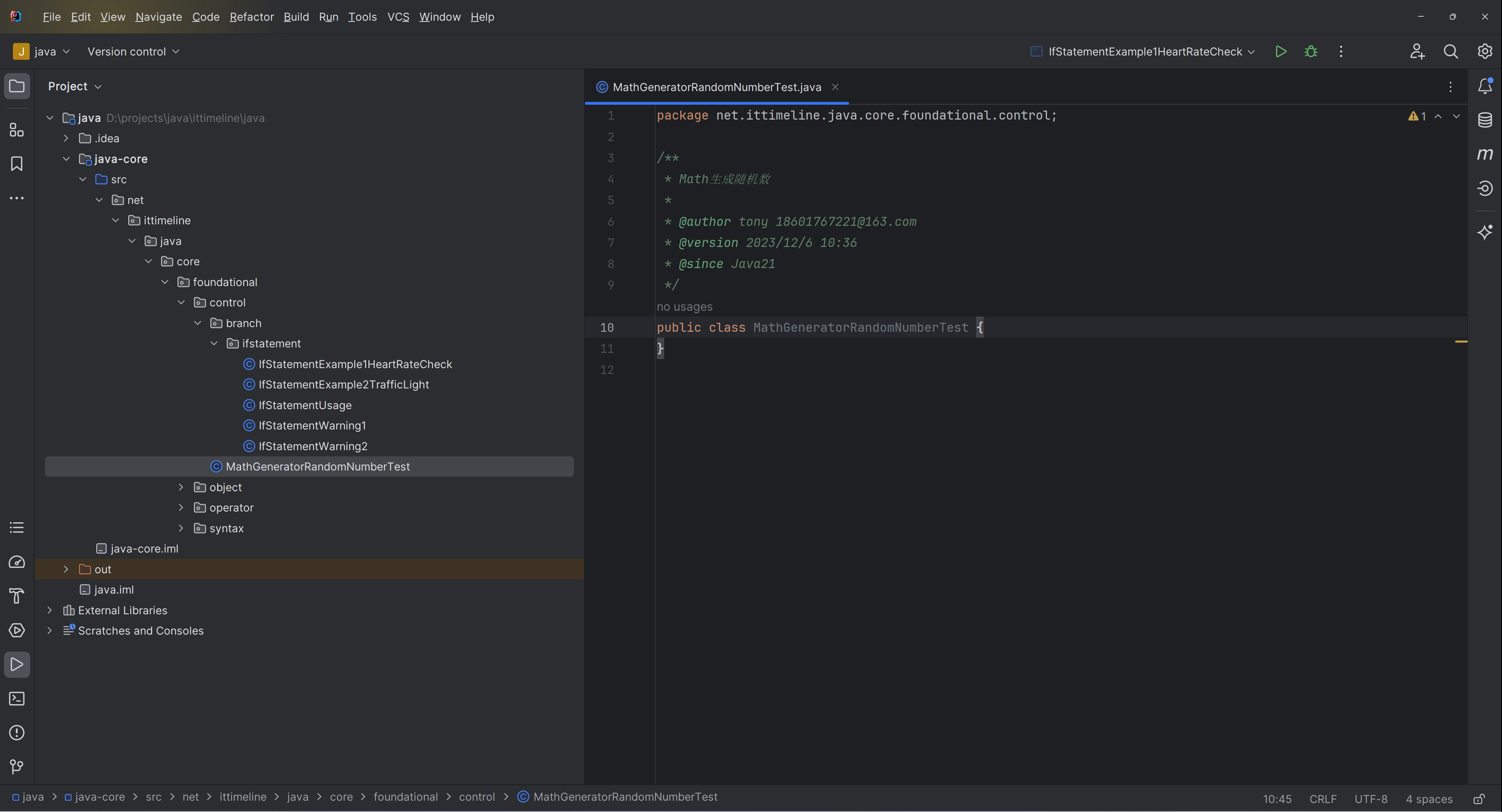This screenshot has width=1502, height=812.
Task: Select IfStatementExample2TrafficLight class
Action: click(343, 384)
